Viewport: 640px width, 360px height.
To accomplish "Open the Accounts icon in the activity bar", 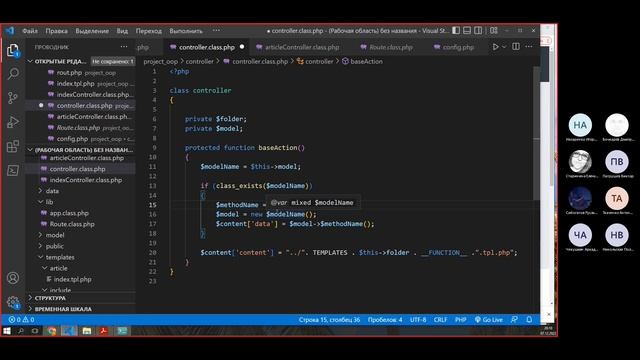I will [x=13, y=278].
